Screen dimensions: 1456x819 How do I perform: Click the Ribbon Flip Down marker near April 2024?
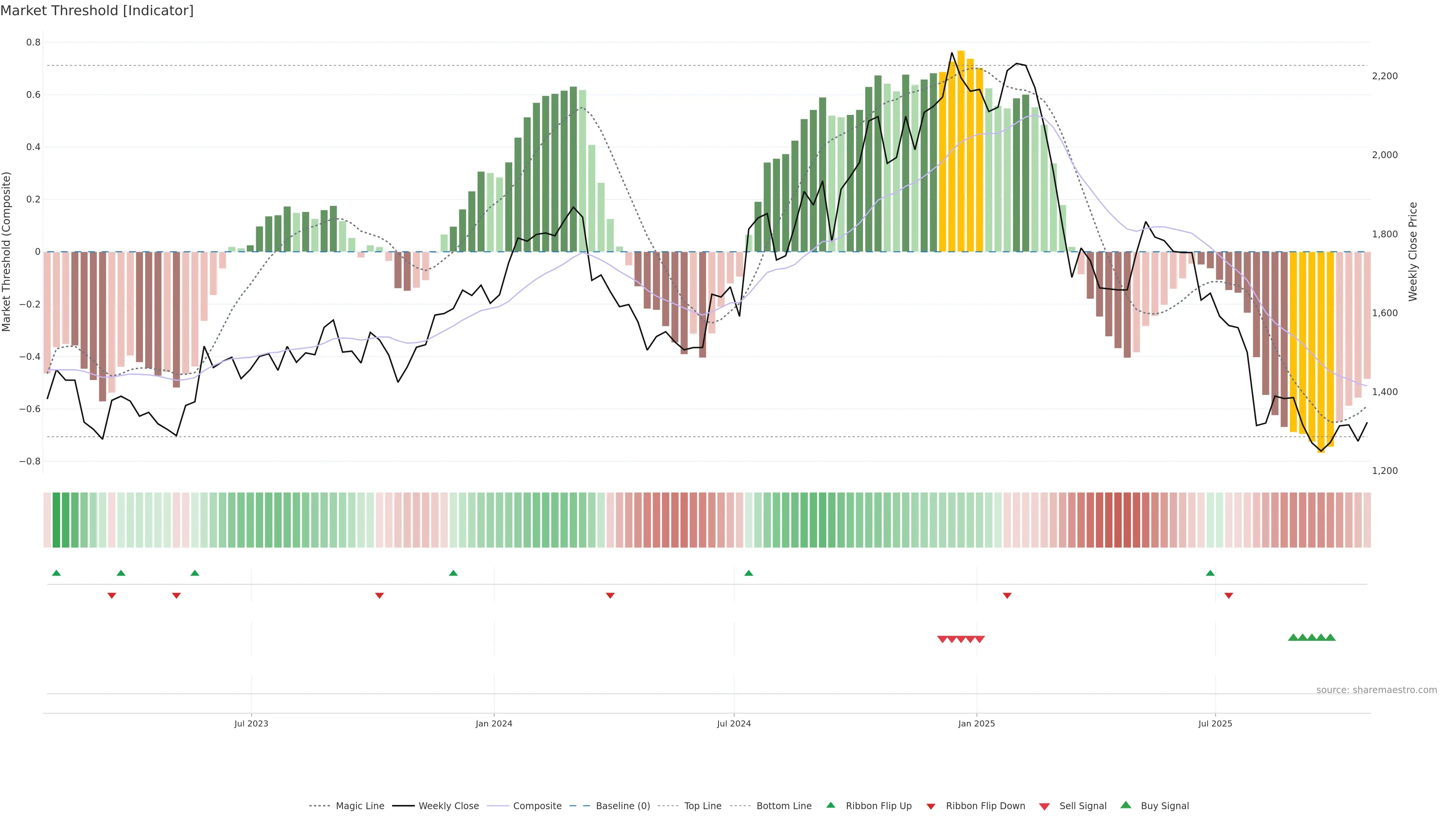610,595
